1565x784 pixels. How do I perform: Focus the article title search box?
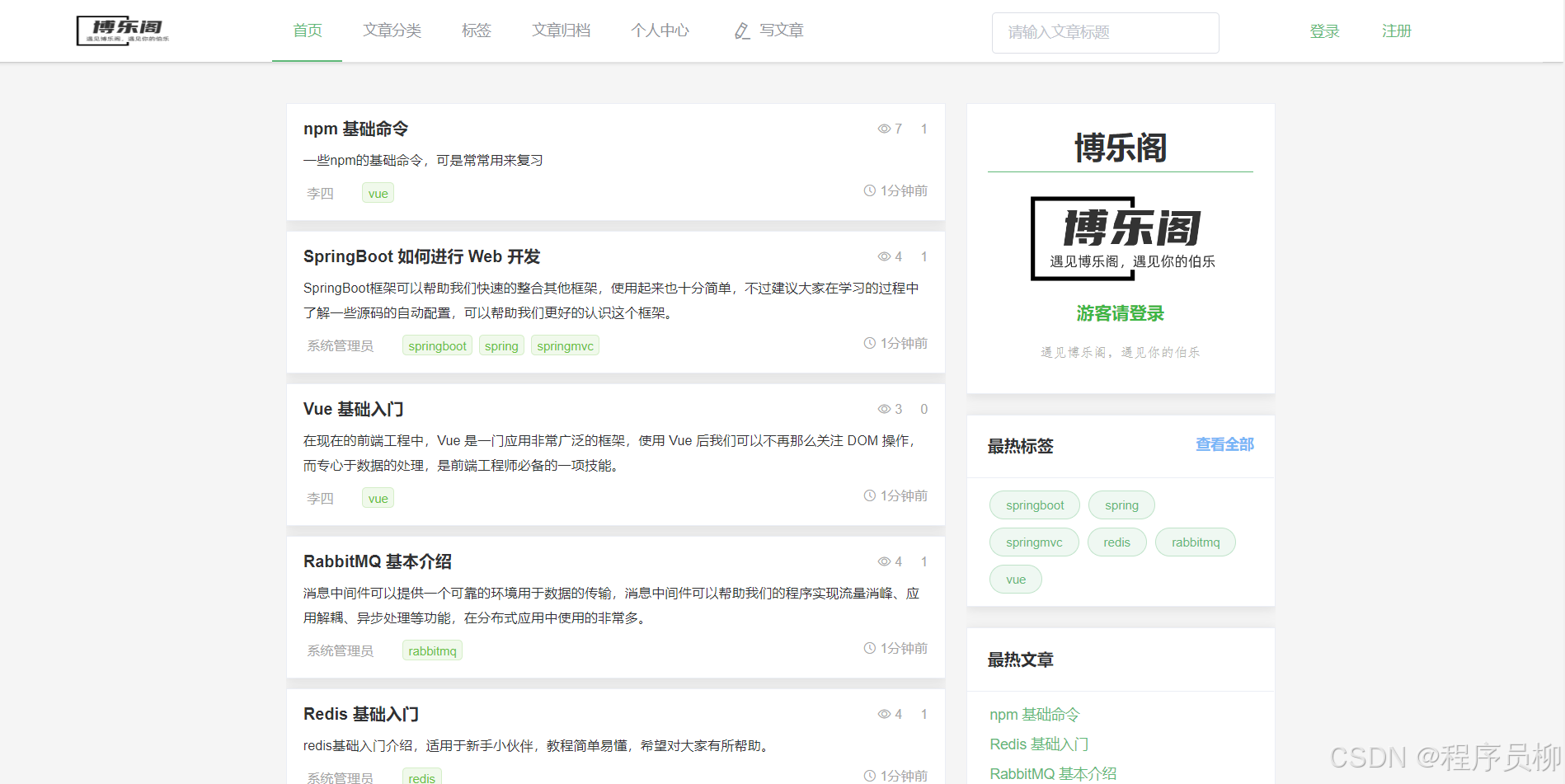pos(1105,33)
